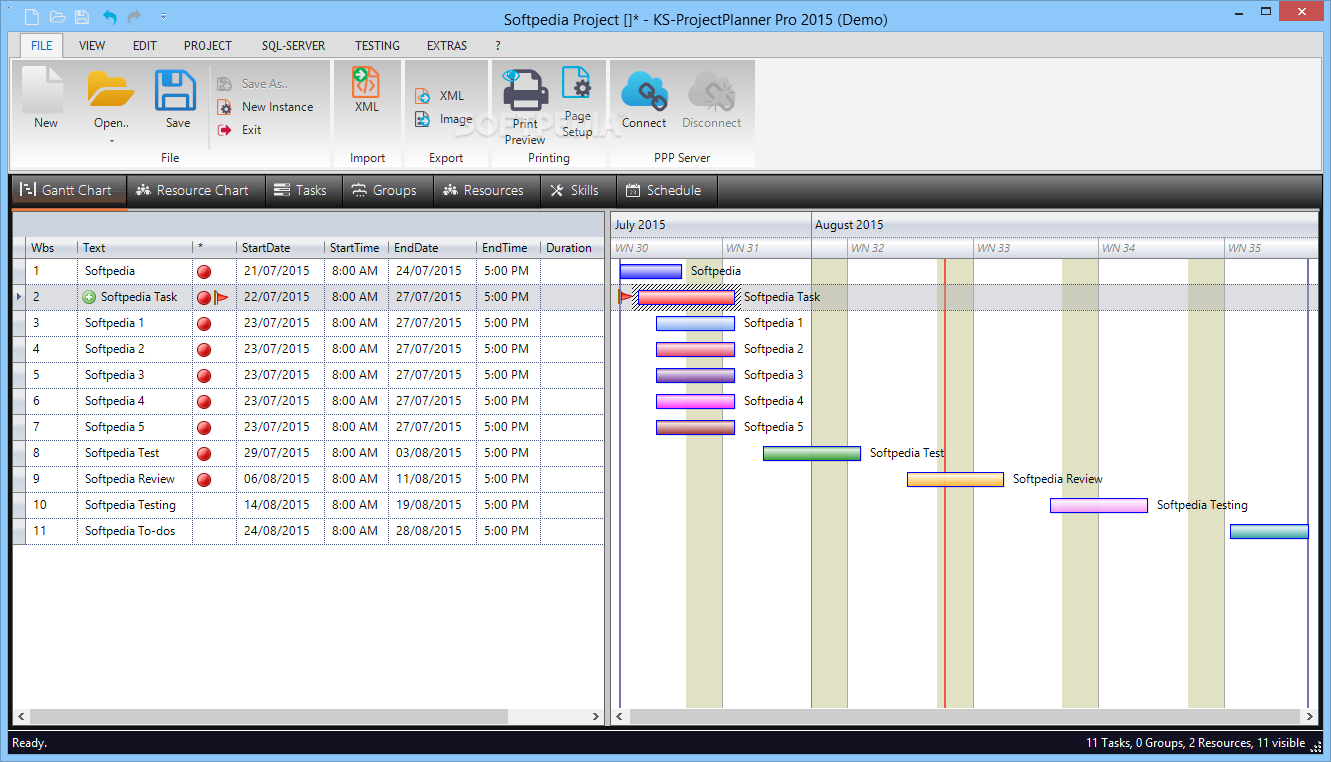Open the EDIT ribbon tab
Viewport: 1331px width, 762px height.
coord(145,46)
